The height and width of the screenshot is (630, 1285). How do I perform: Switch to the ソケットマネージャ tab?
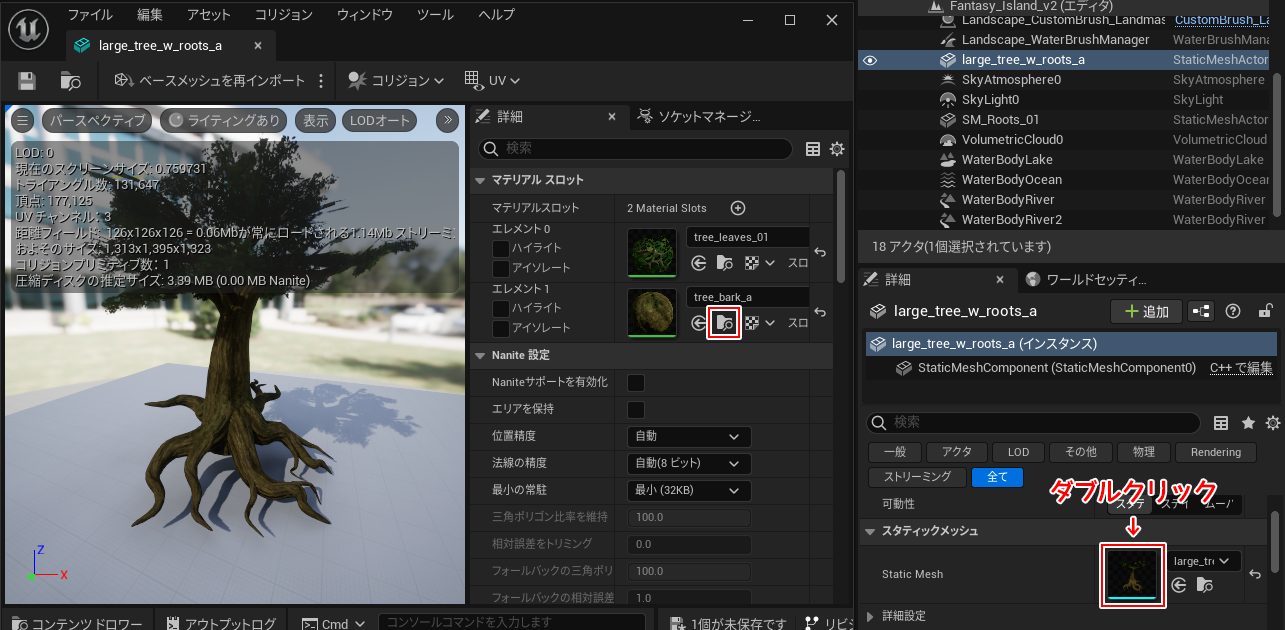click(x=698, y=117)
